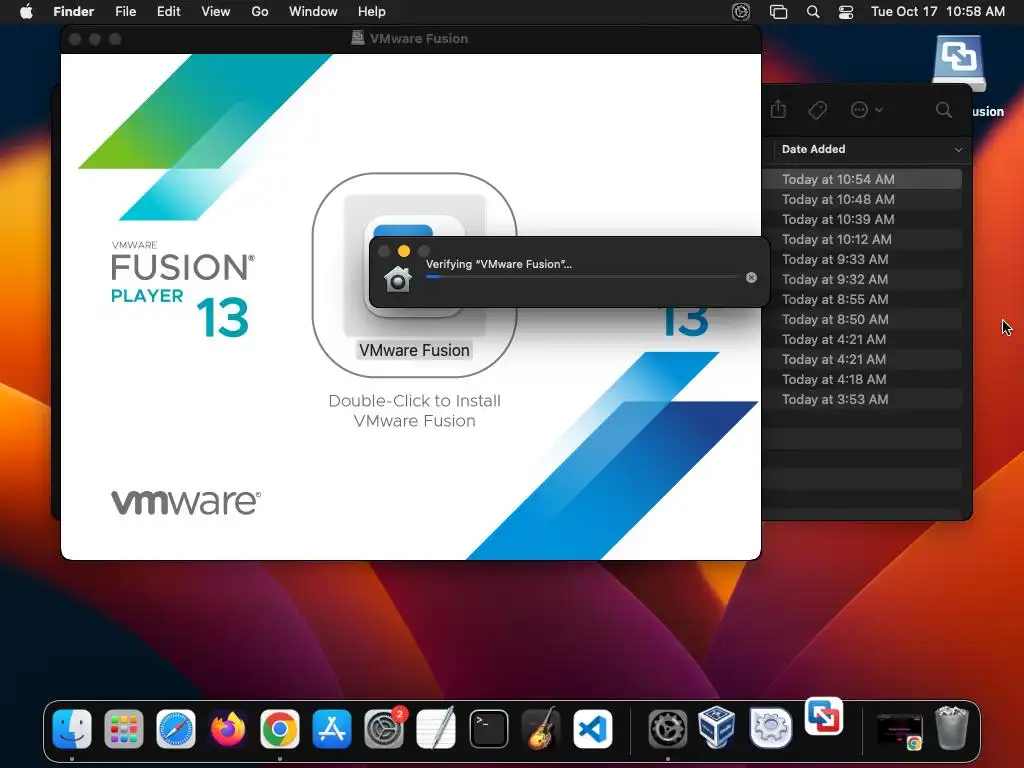Open Finder from the Dock
This screenshot has height=768, width=1024.
click(72, 728)
